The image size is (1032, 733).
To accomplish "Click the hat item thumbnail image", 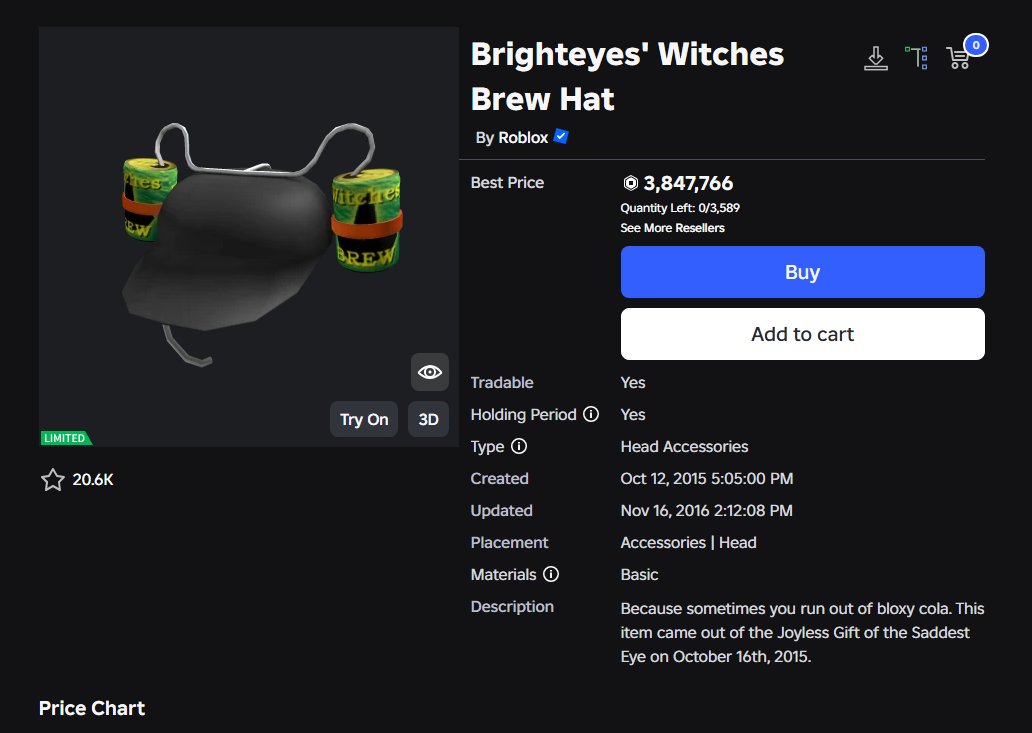I will click(x=249, y=237).
